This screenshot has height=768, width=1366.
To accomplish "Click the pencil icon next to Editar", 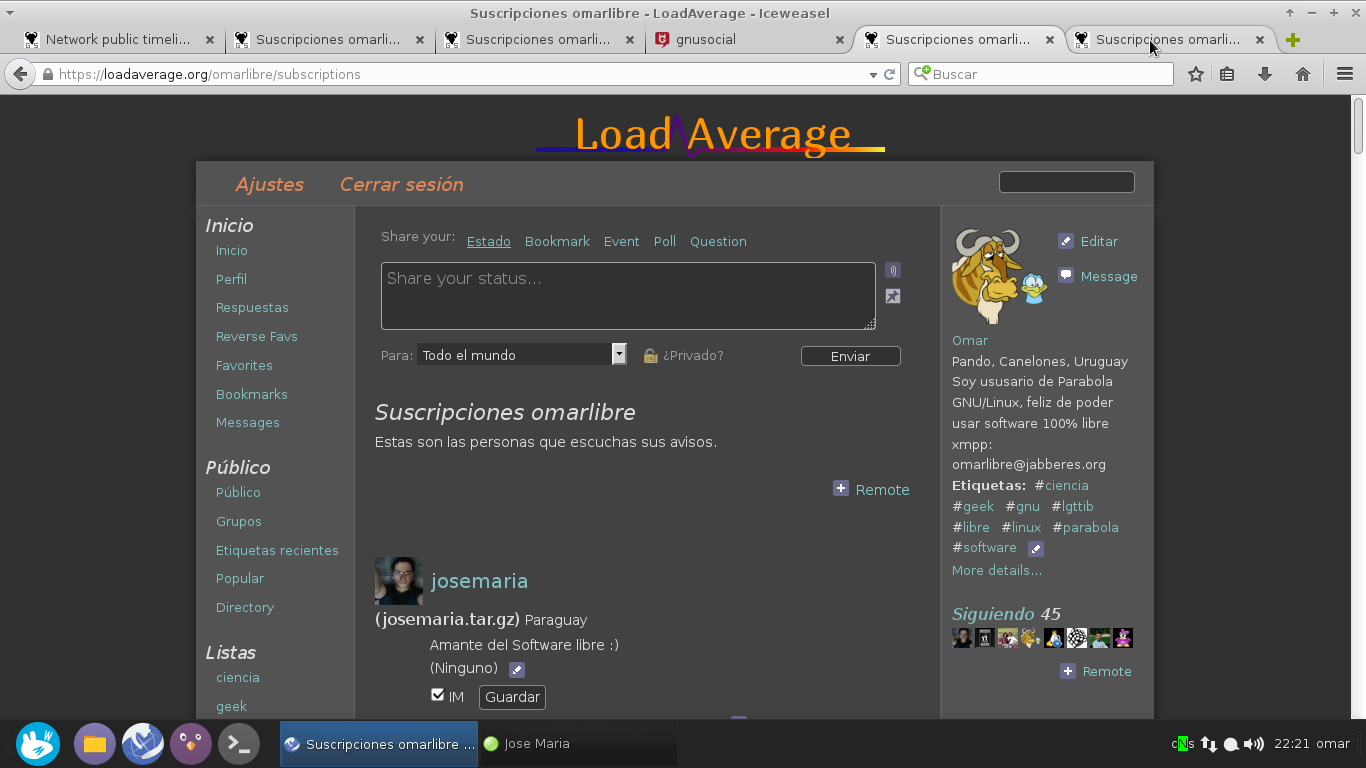I will click(x=1066, y=241).
